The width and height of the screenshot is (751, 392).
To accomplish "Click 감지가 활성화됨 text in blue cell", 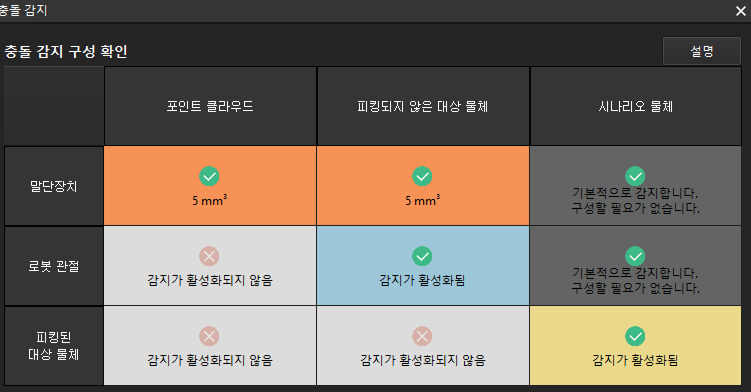I will point(422,280).
